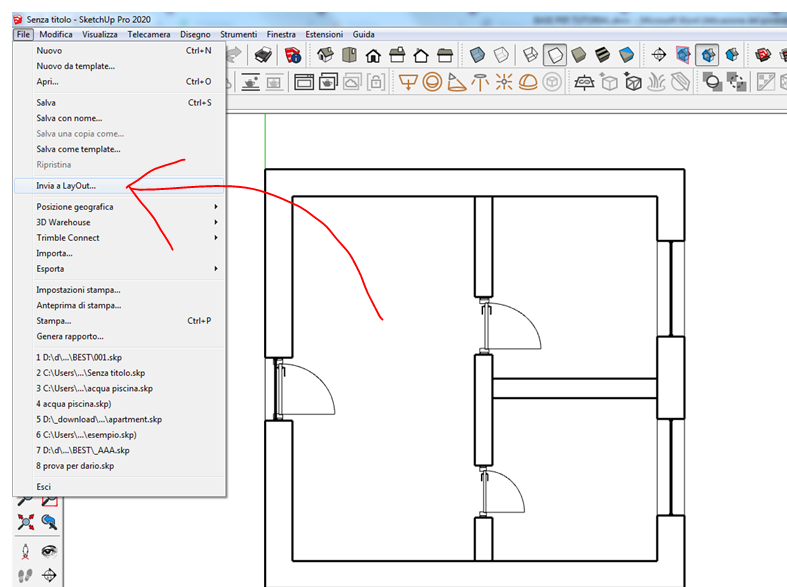The image size is (787, 587).
Task: Click Esci to quit SketchUp
Action: [43, 486]
